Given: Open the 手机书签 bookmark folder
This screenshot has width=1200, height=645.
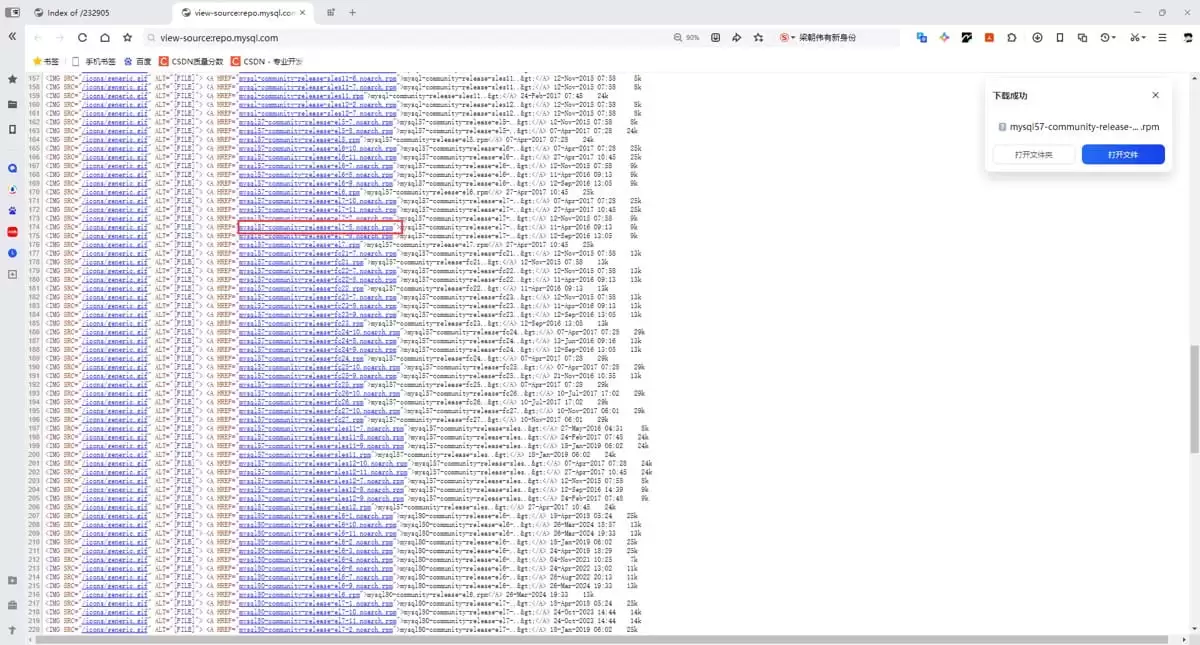Looking at the screenshot, I should pos(94,61).
